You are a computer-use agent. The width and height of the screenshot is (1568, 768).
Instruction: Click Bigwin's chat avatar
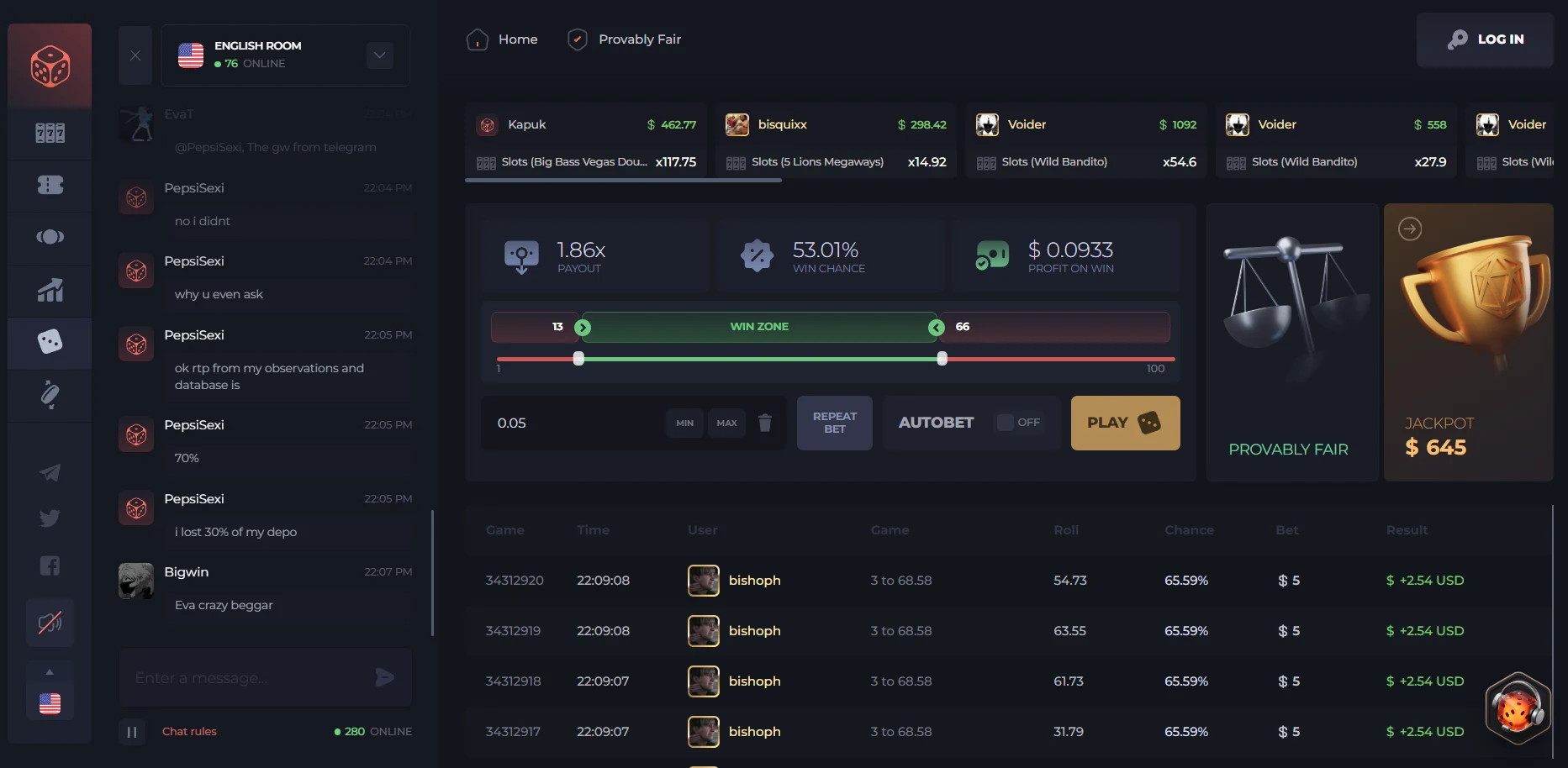click(136, 581)
